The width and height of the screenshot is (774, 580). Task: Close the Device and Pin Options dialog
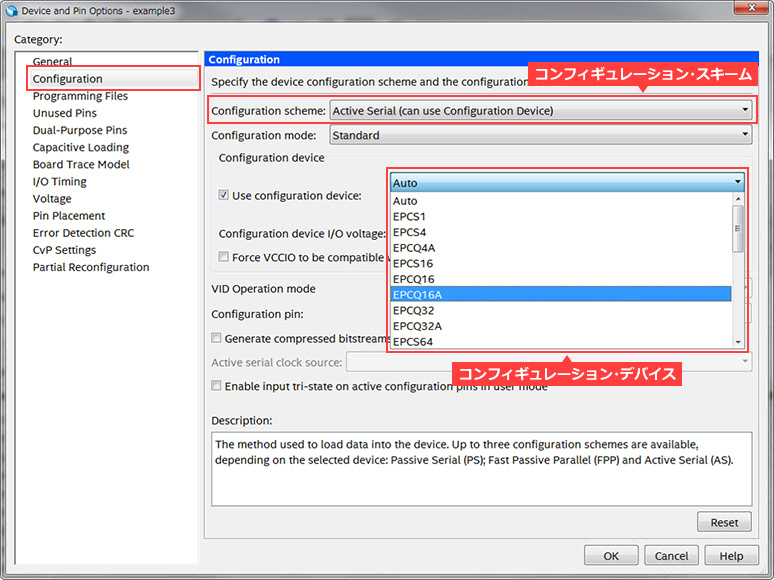(751, 7)
